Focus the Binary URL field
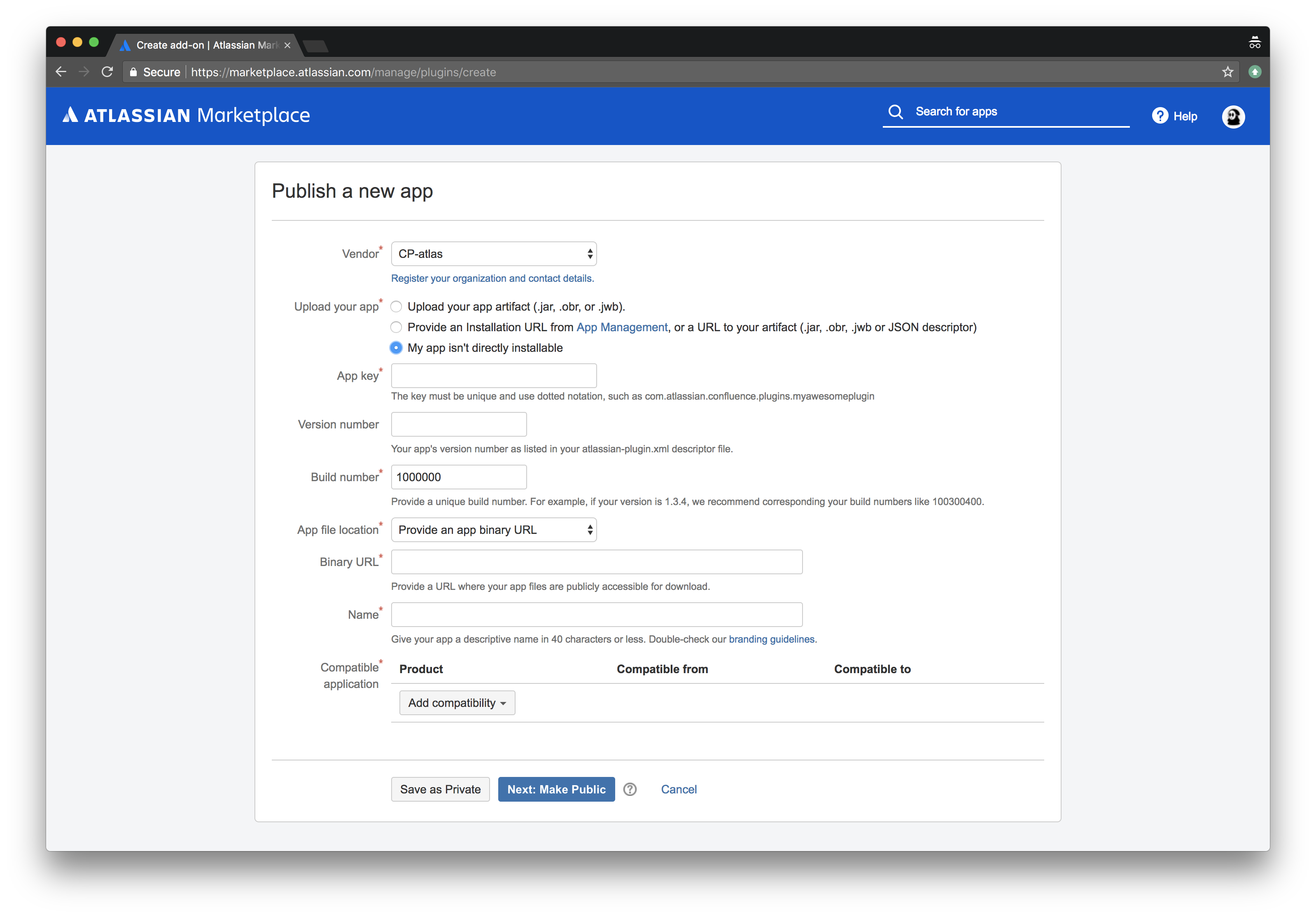The width and height of the screenshot is (1316, 917). point(597,562)
